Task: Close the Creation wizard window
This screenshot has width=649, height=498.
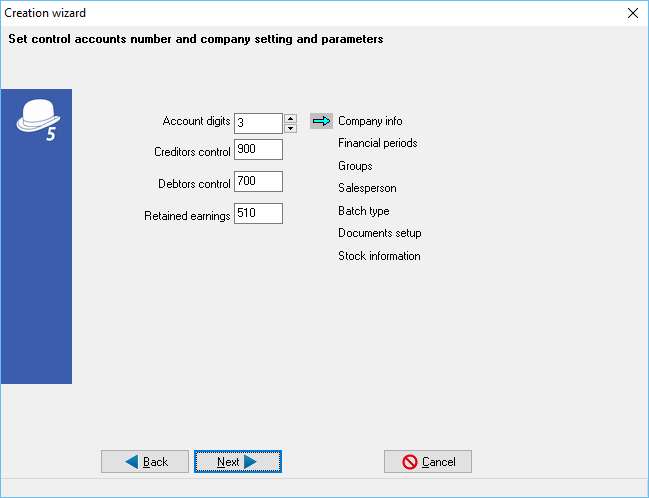Action: (632, 13)
